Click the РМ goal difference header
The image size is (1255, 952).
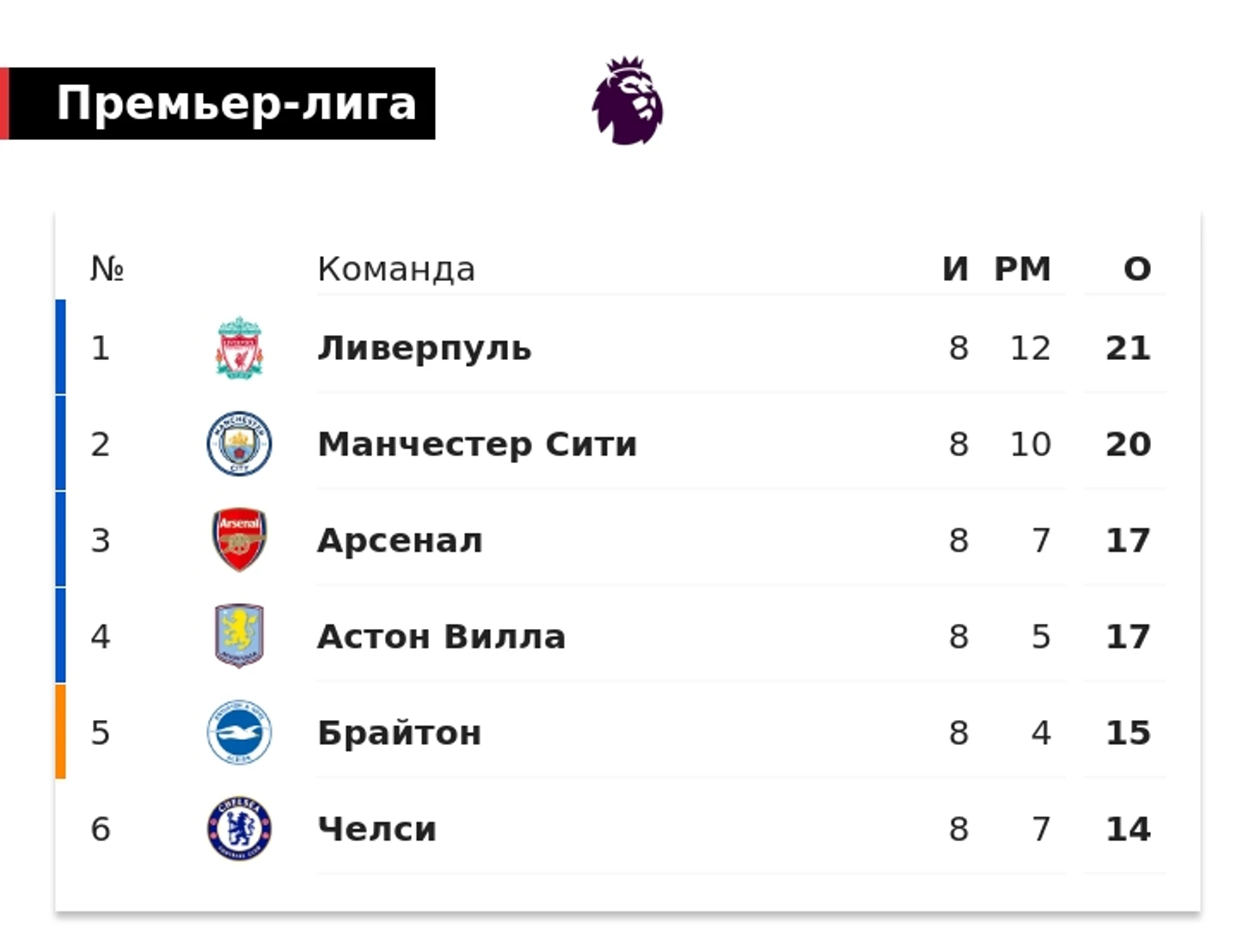(1023, 269)
